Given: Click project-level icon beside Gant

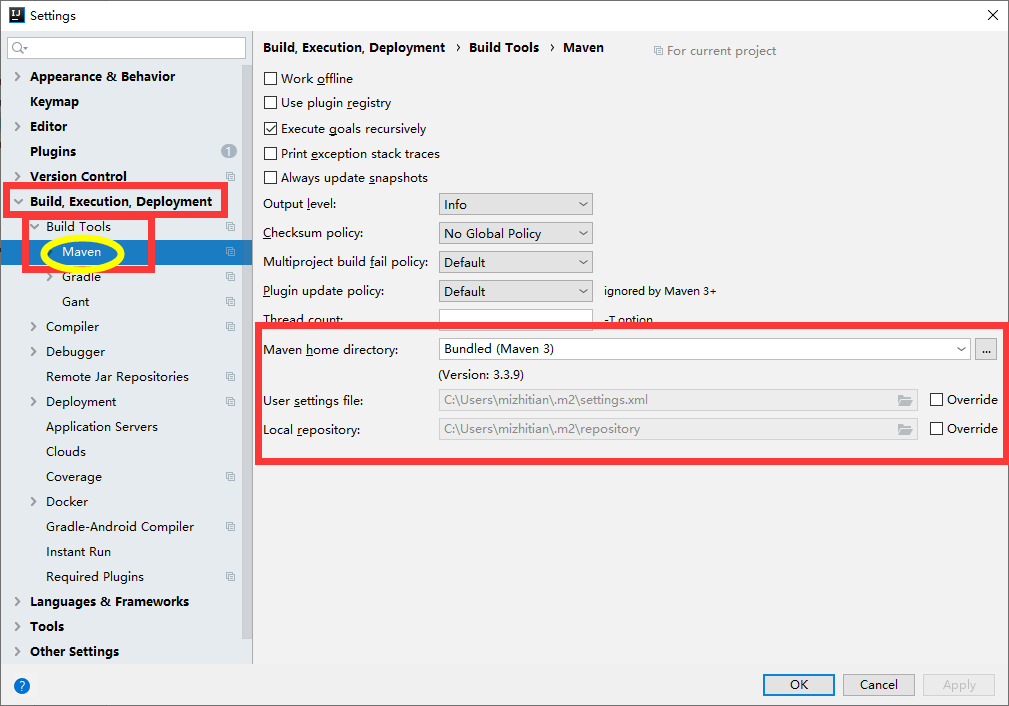Looking at the screenshot, I should point(230,302).
